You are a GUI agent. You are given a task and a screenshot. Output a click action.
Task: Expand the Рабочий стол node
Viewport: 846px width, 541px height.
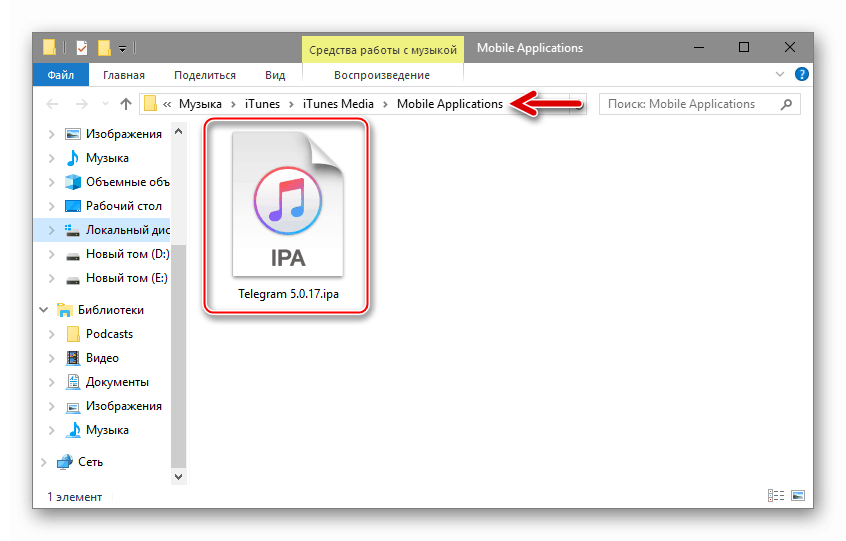[x=51, y=206]
